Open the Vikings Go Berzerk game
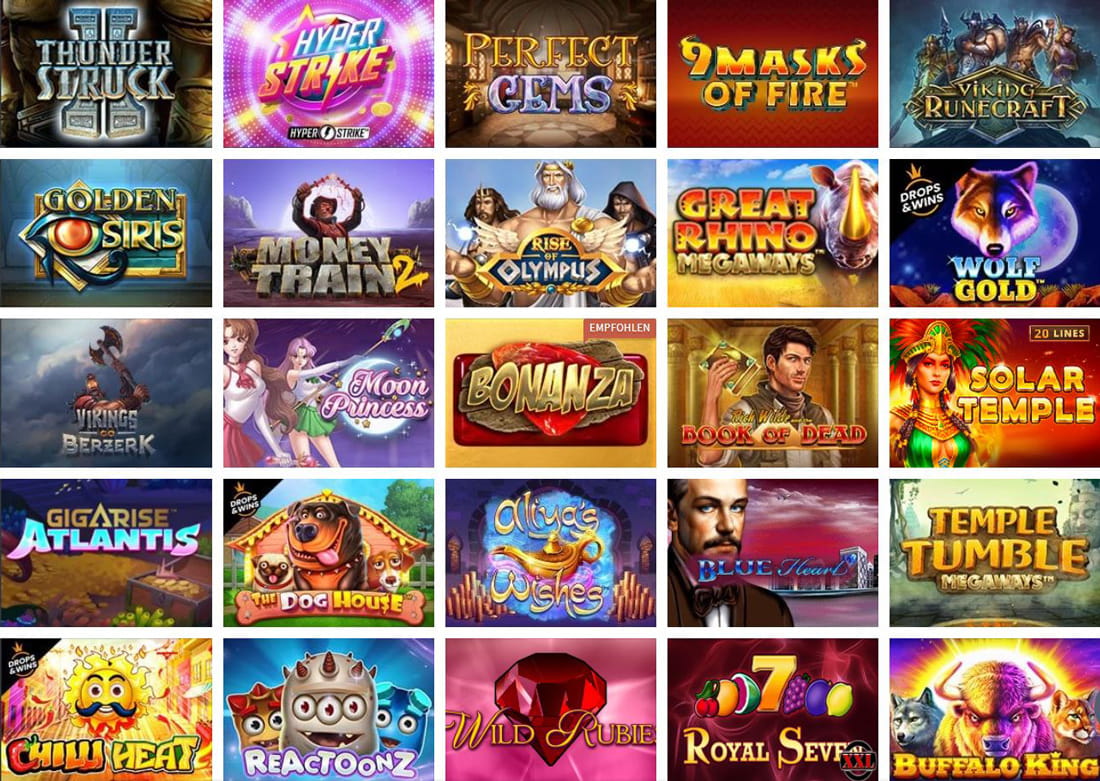The height and width of the screenshot is (781, 1100). pos(106,393)
